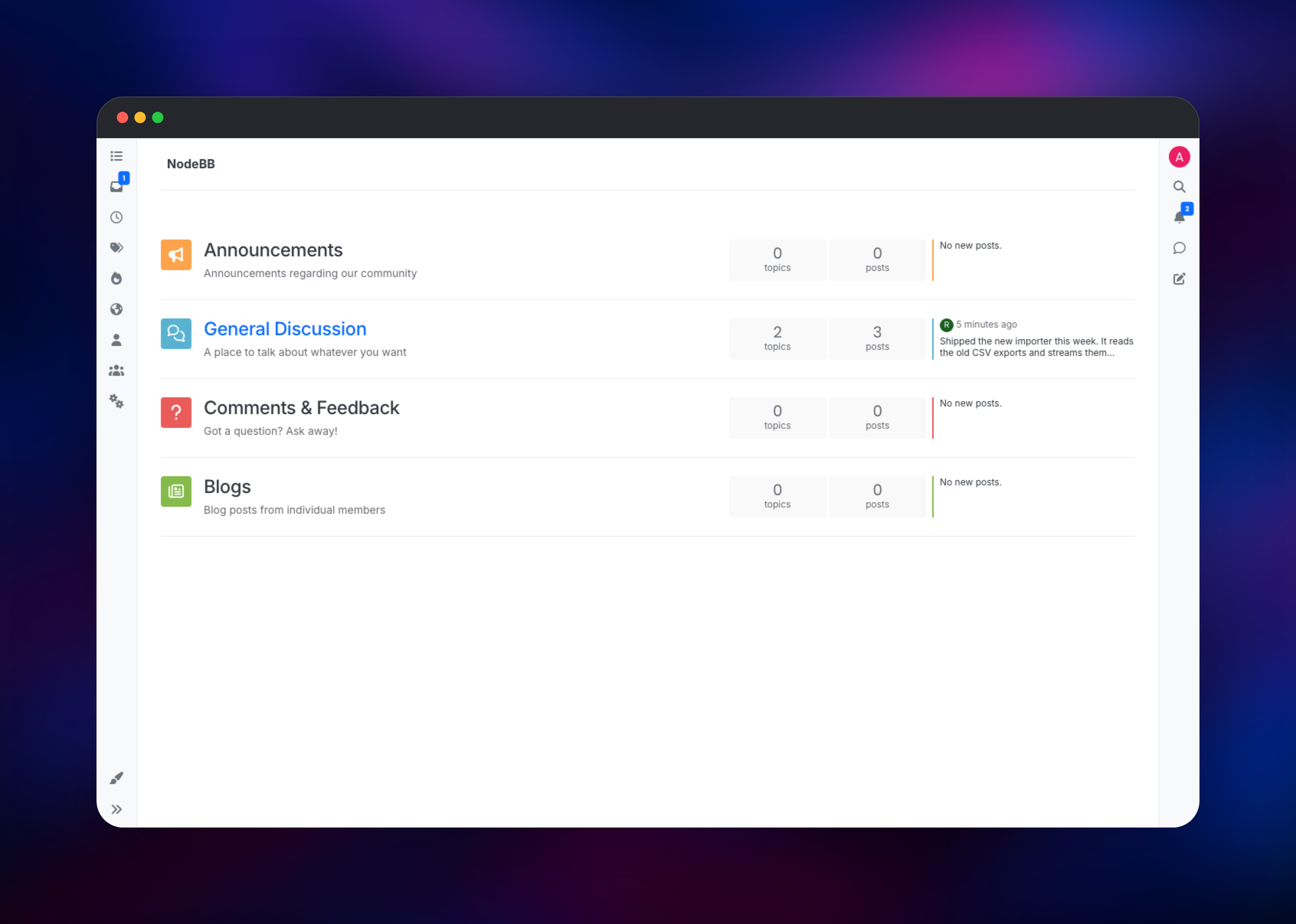Screen dimensions: 1296x924
Task: Click Comments & Feedback '0 posts' count
Action: [877, 418]
